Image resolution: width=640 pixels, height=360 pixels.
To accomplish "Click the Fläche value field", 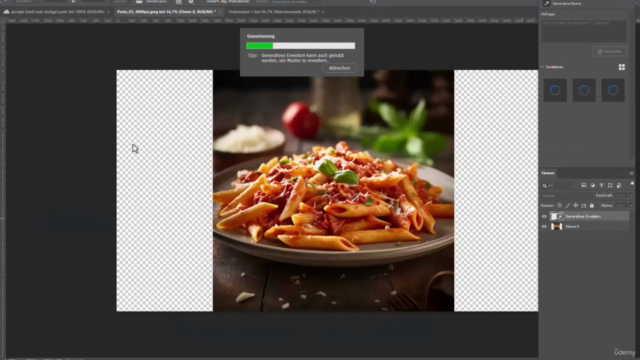I will 621,206.
